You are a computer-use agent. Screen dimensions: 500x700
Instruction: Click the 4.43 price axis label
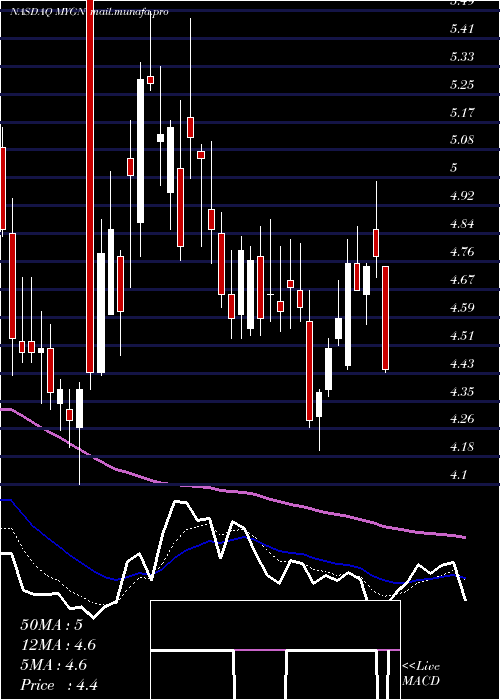pyautogui.click(x=462, y=364)
